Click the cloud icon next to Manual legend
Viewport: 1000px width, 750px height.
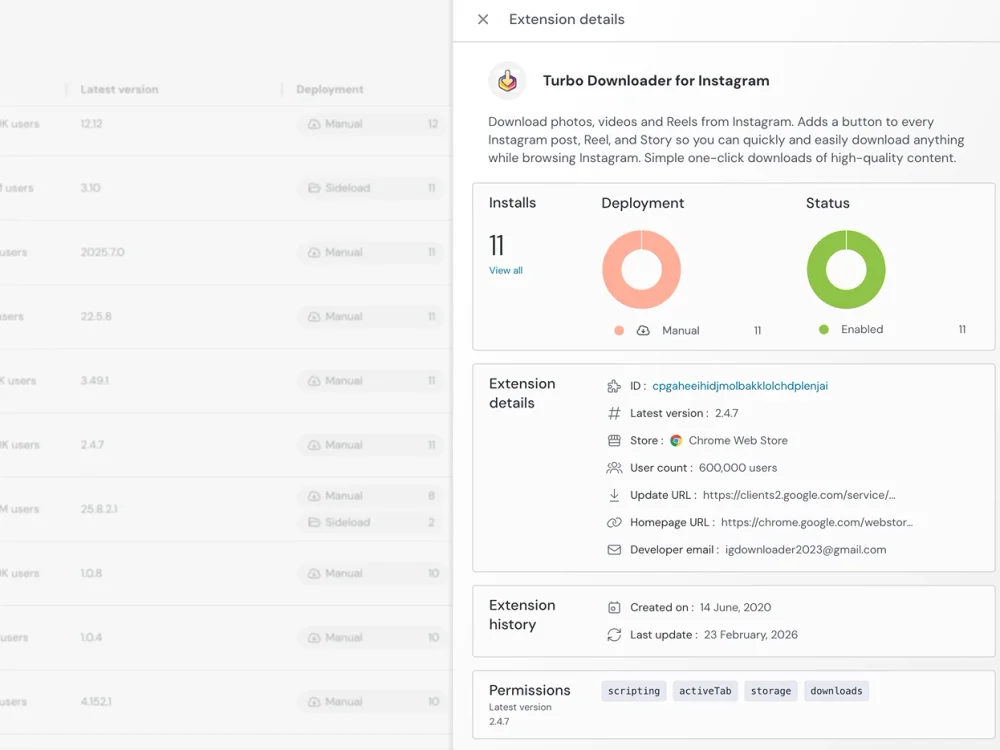(x=643, y=330)
